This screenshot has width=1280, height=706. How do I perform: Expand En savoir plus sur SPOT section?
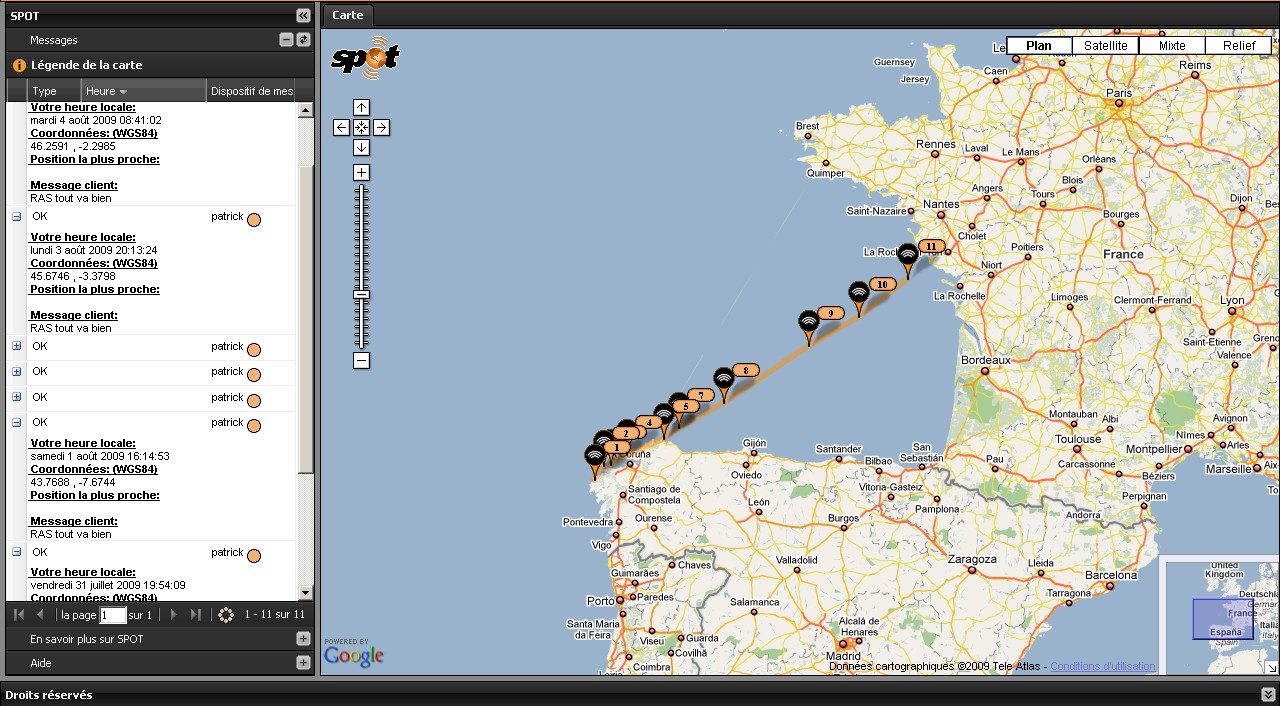tap(303, 638)
